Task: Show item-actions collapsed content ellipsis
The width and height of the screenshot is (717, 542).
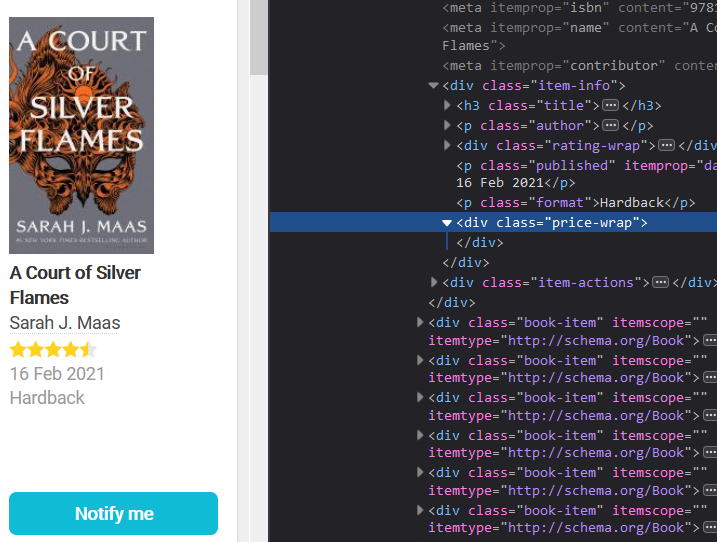Action: click(x=660, y=282)
